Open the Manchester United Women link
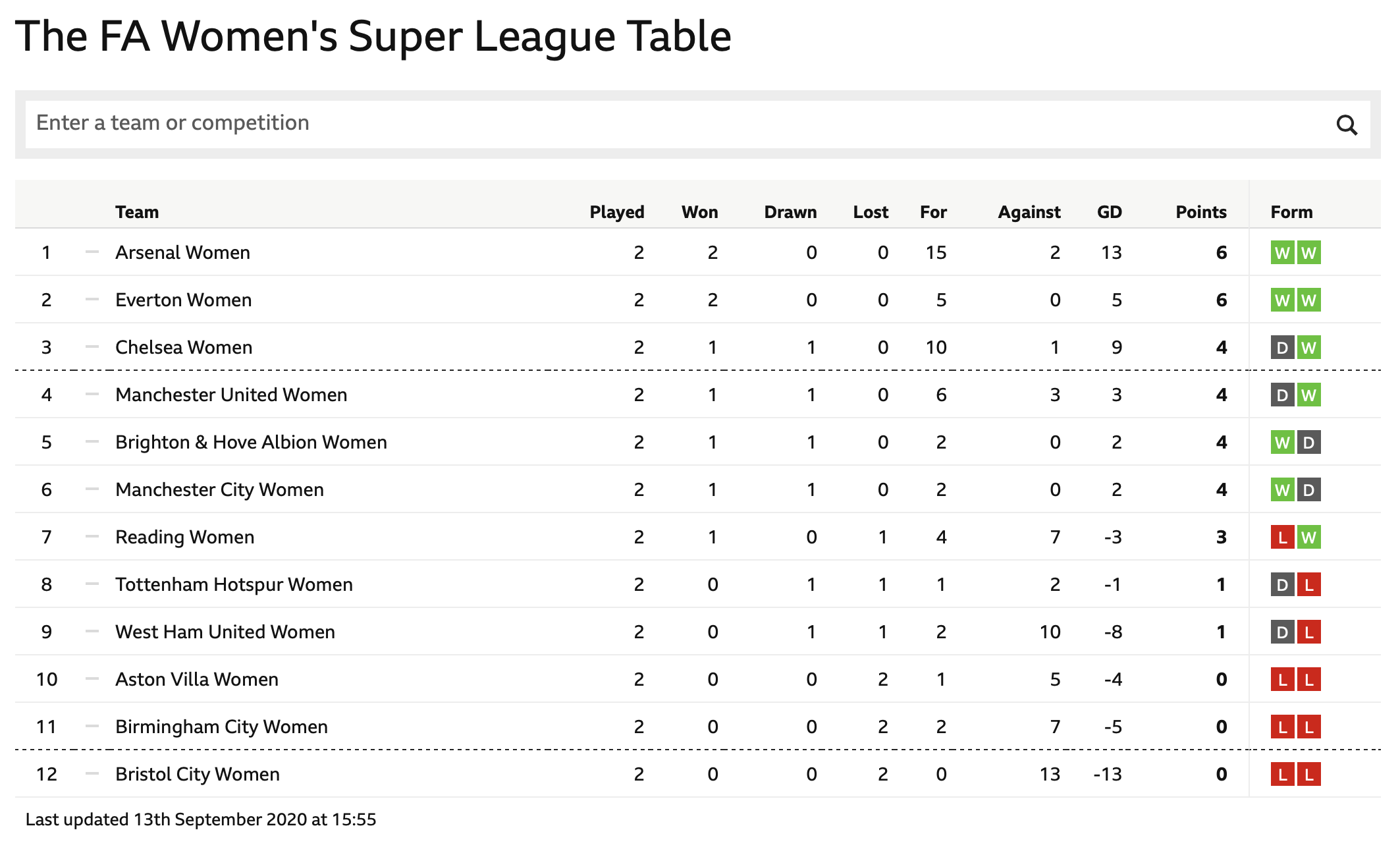This screenshot has width=1400, height=855. (231, 395)
